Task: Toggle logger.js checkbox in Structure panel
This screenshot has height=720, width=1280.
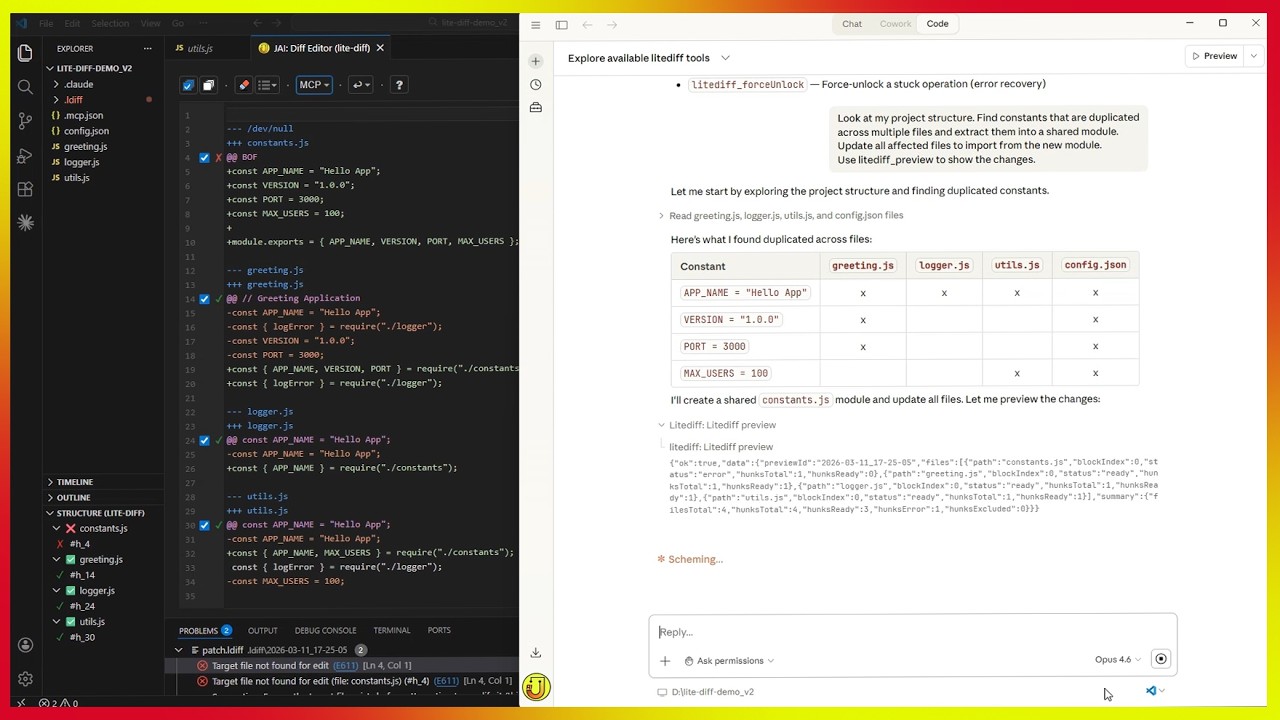Action: pos(71,591)
